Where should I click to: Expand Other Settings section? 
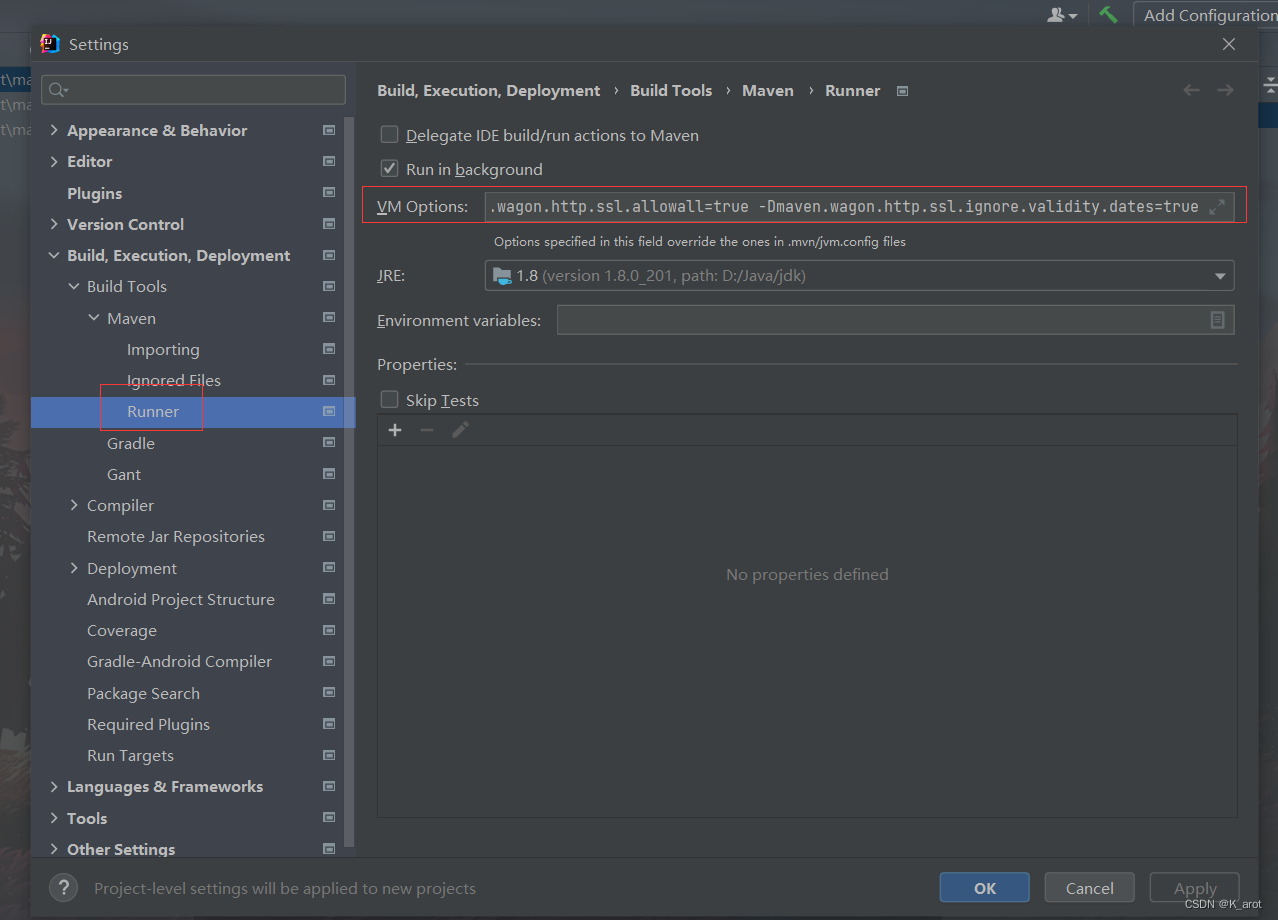coord(54,849)
